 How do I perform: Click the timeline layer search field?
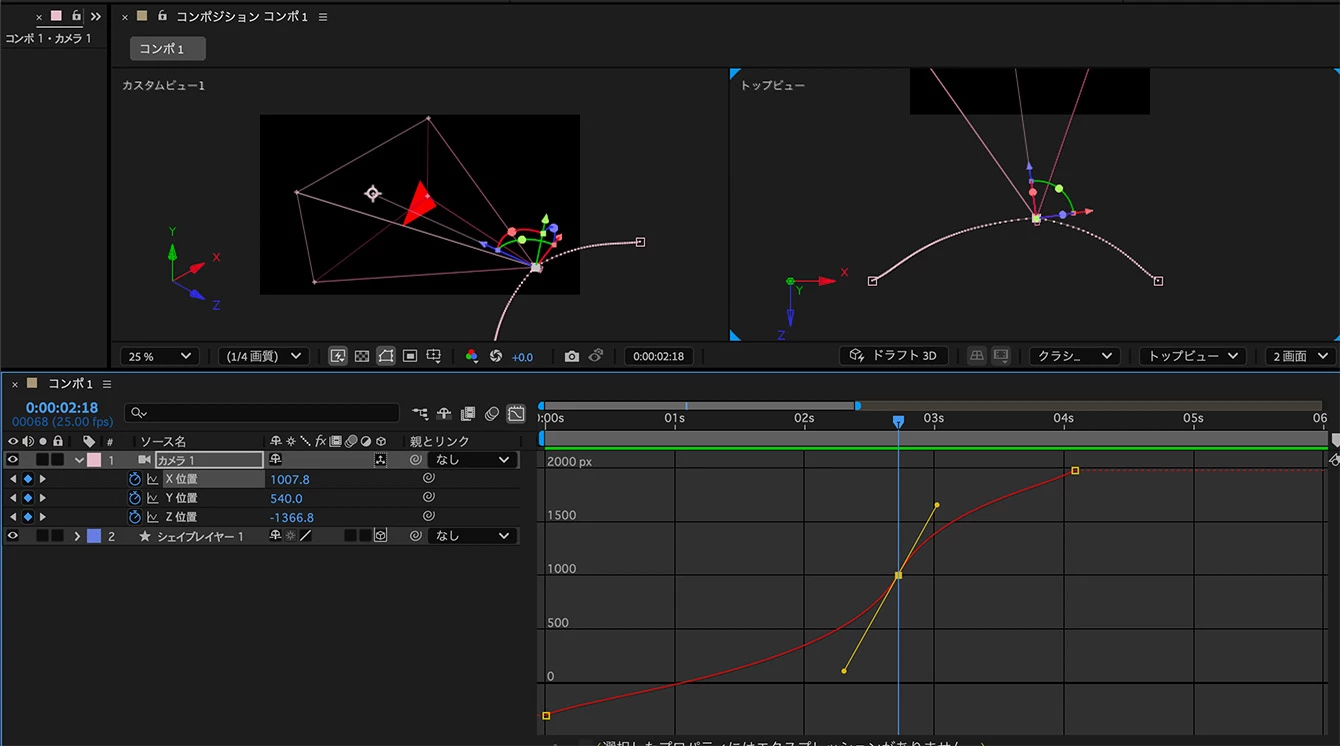point(262,413)
